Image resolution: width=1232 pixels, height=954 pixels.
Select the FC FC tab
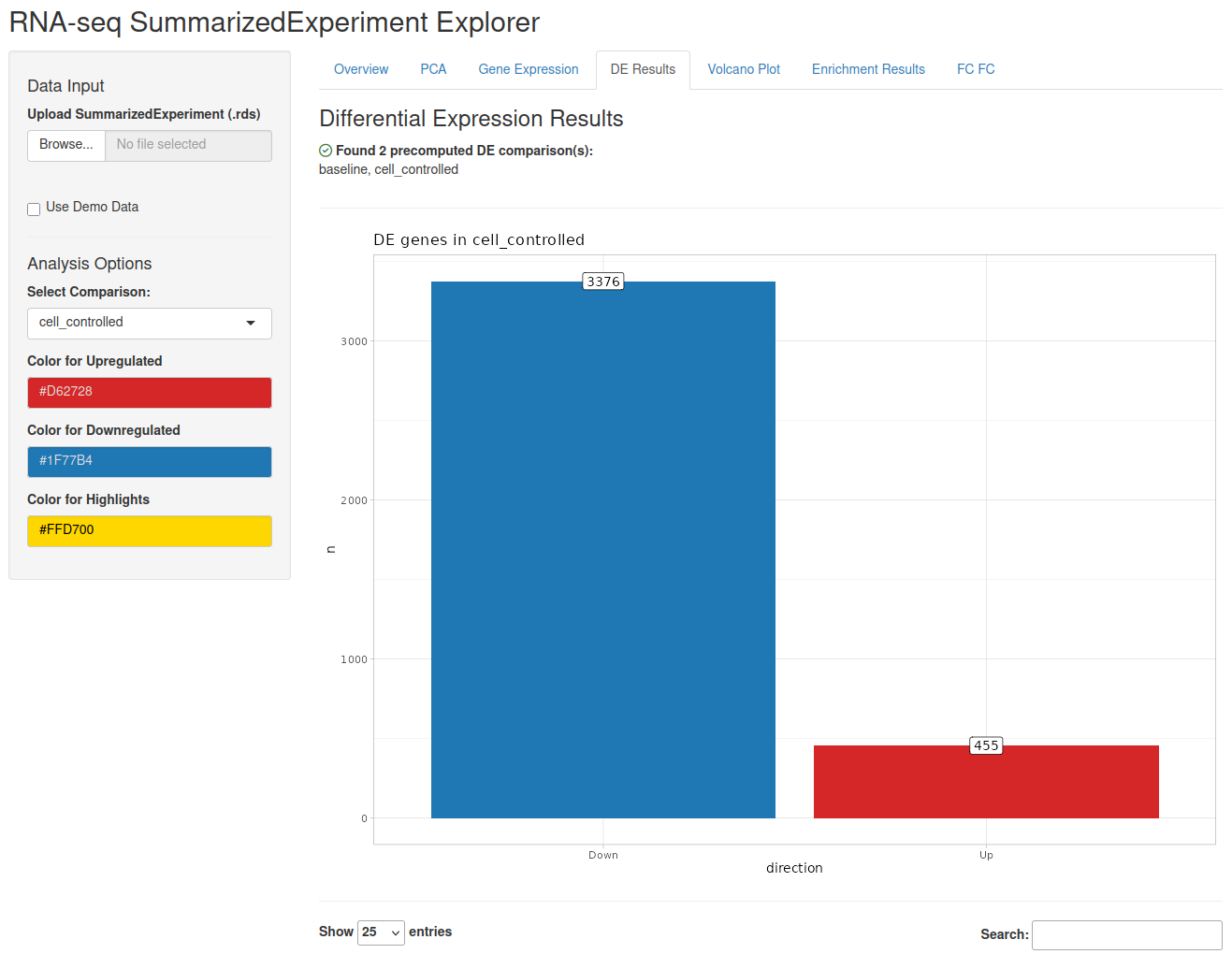point(976,69)
